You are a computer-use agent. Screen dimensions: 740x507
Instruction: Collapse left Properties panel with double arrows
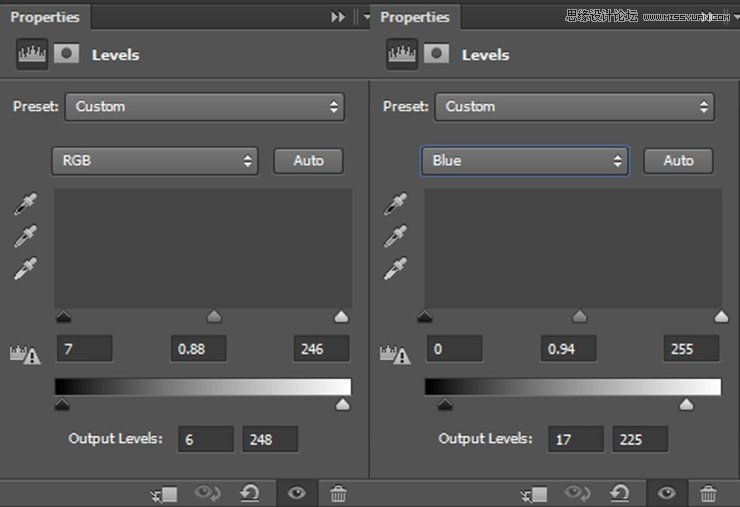[x=338, y=17]
